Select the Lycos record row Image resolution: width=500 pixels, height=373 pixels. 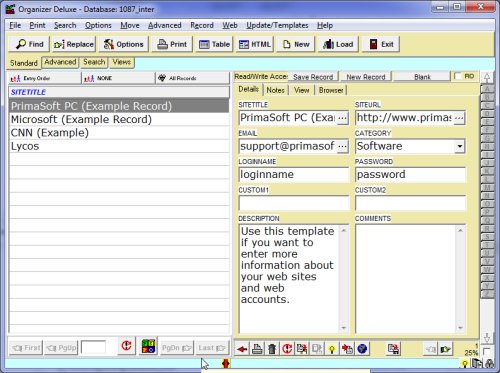119,146
